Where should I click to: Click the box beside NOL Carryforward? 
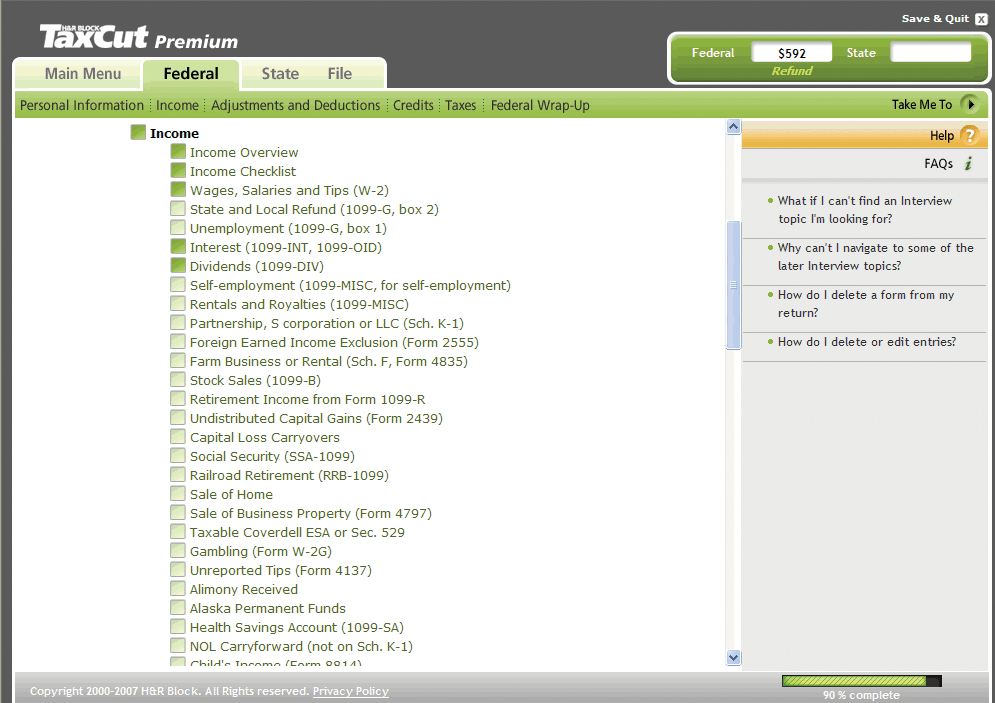(x=178, y=646)
